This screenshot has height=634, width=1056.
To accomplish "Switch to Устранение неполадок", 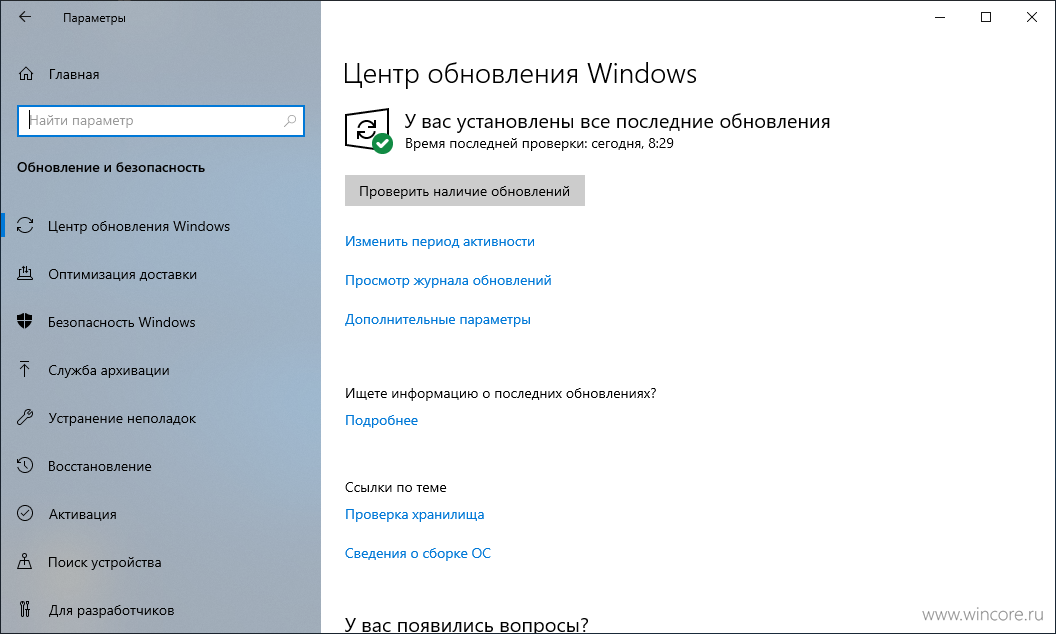I will point(160,418).
